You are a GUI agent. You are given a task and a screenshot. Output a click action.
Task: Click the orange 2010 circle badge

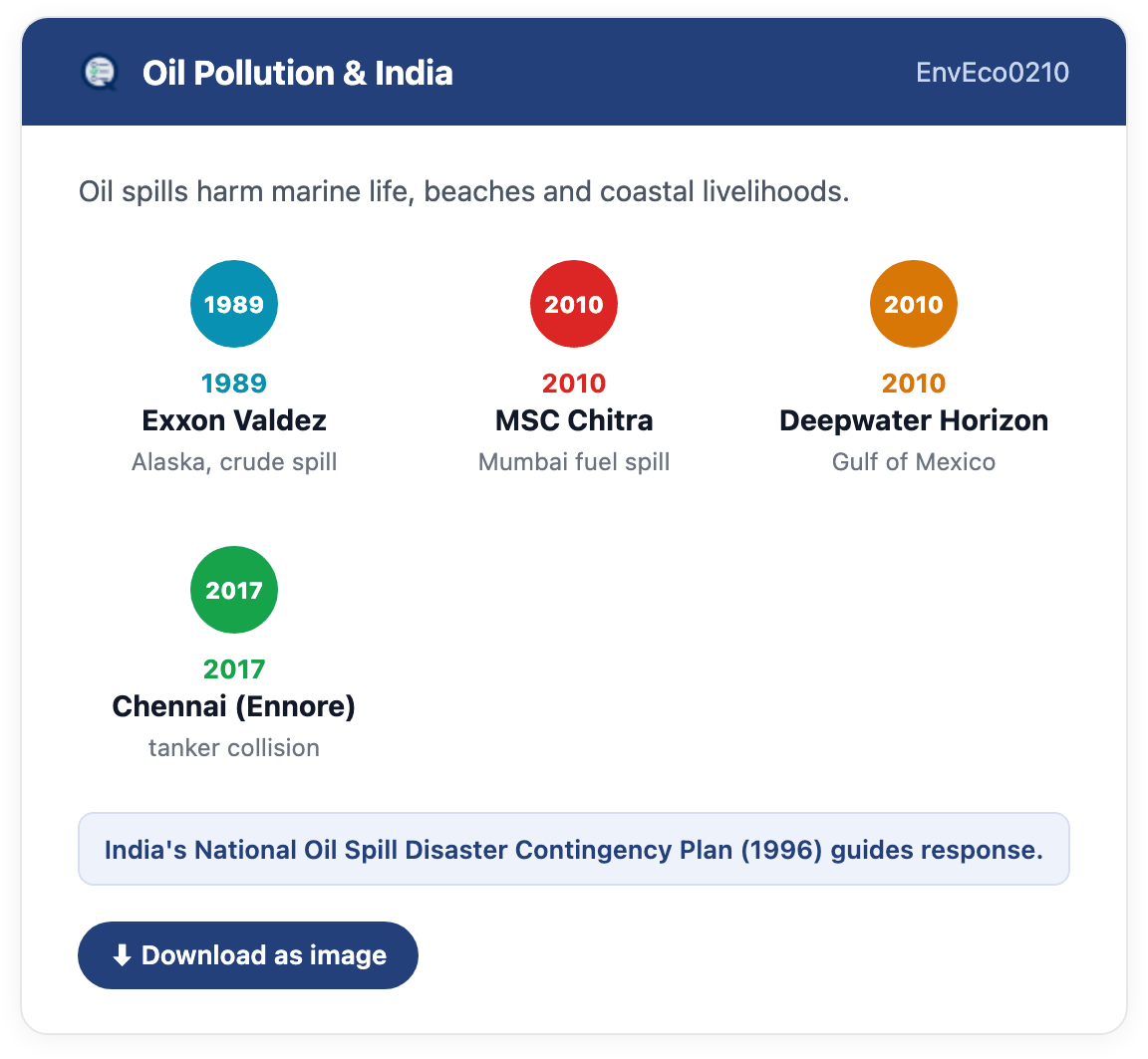(x=914, y=304)
